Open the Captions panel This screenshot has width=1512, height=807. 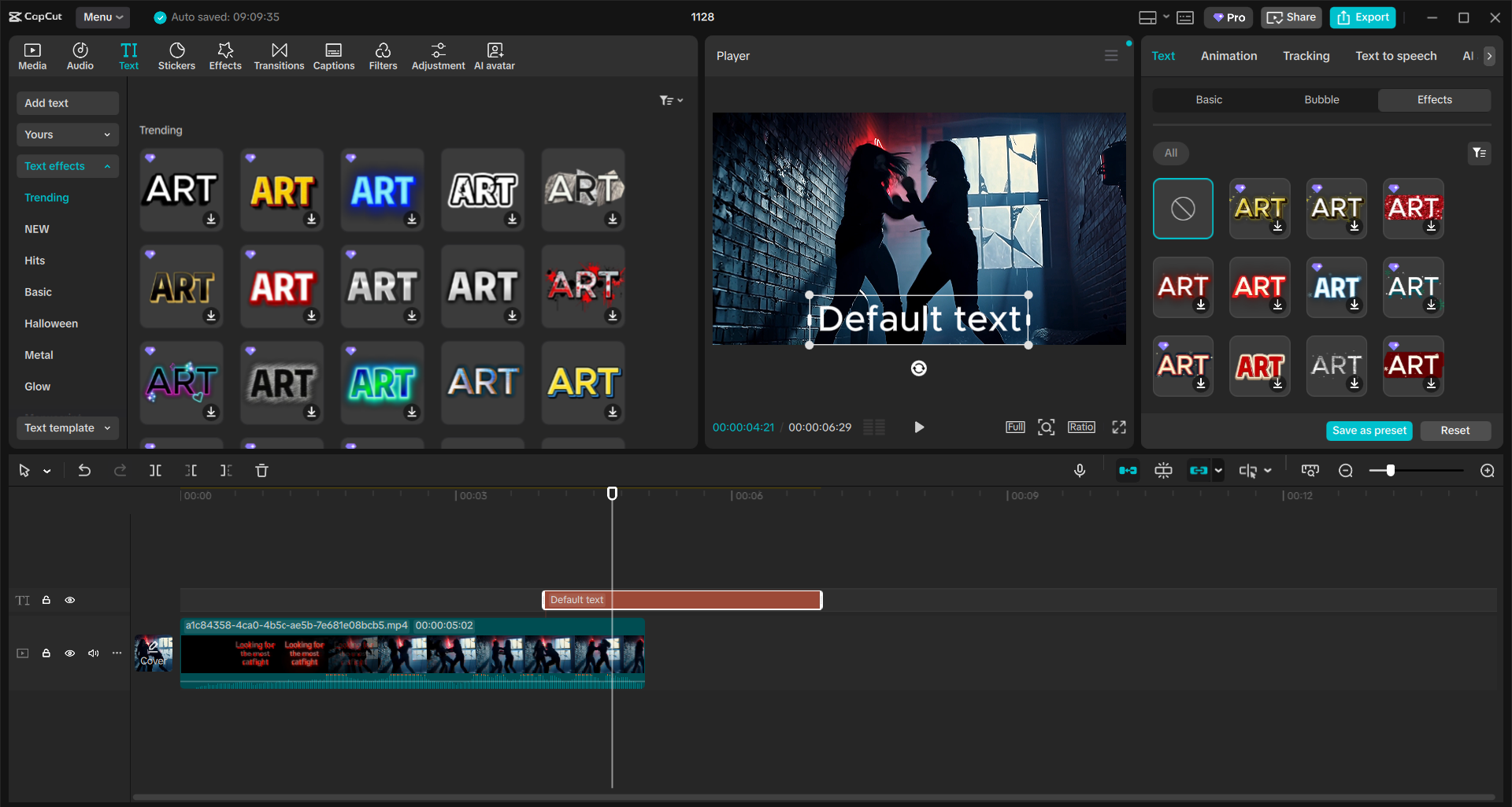(333, 55)
